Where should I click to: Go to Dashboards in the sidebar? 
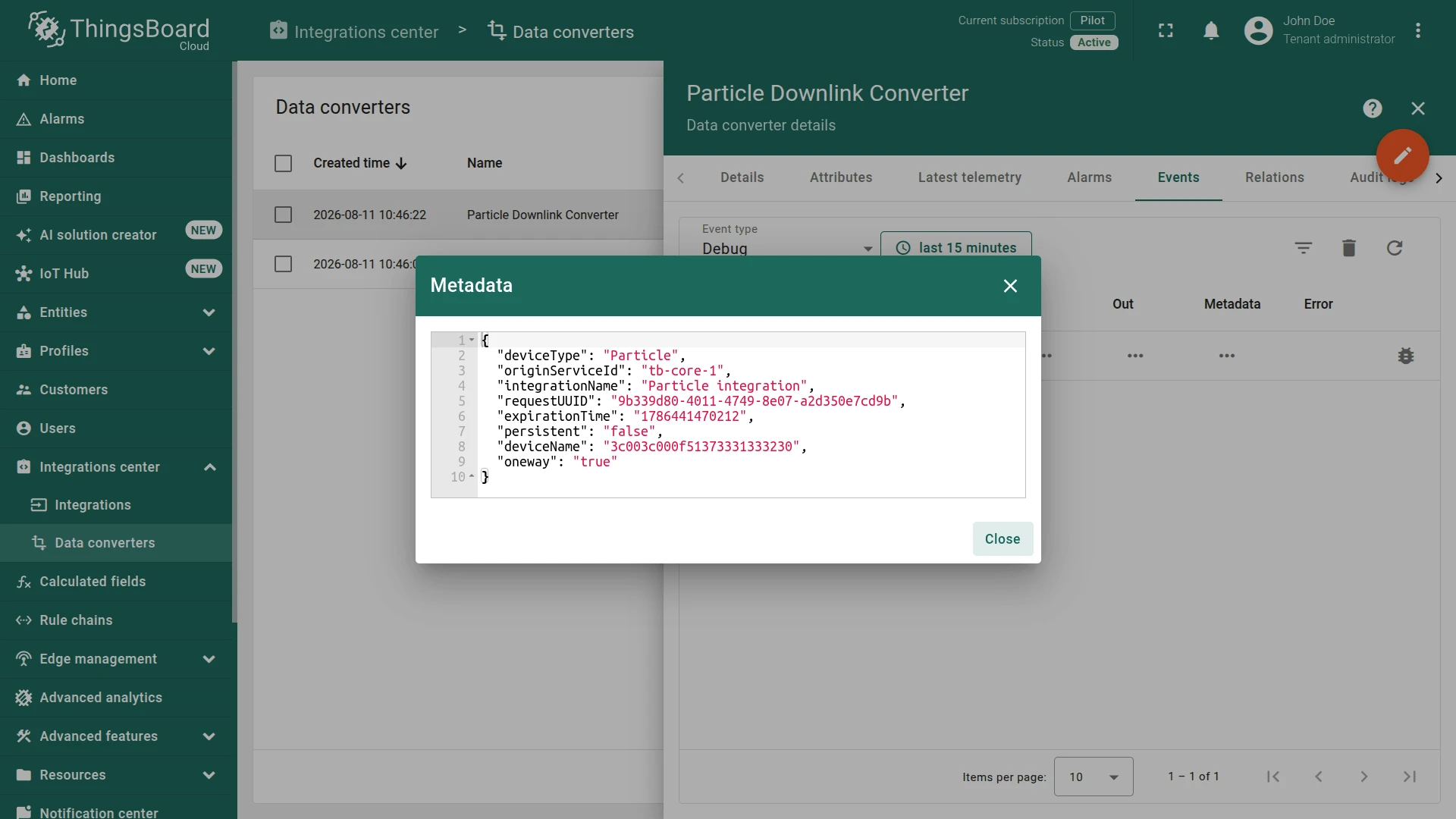click(116, 158)
